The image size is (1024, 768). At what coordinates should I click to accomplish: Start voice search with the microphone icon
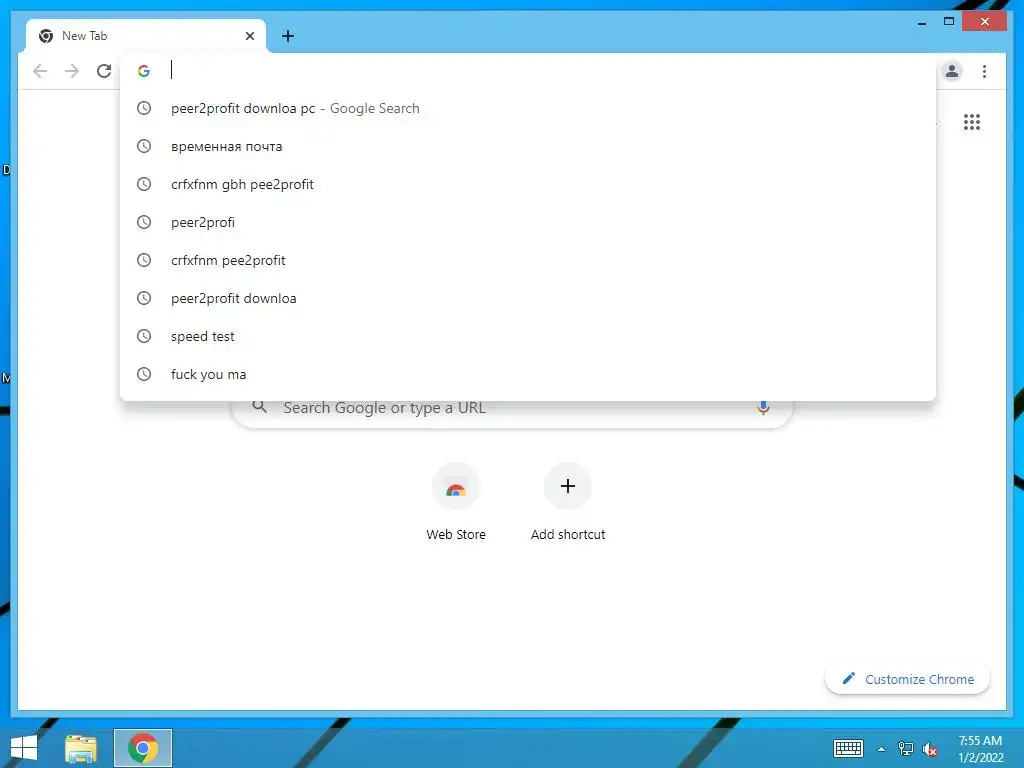[x=763, y=408]
